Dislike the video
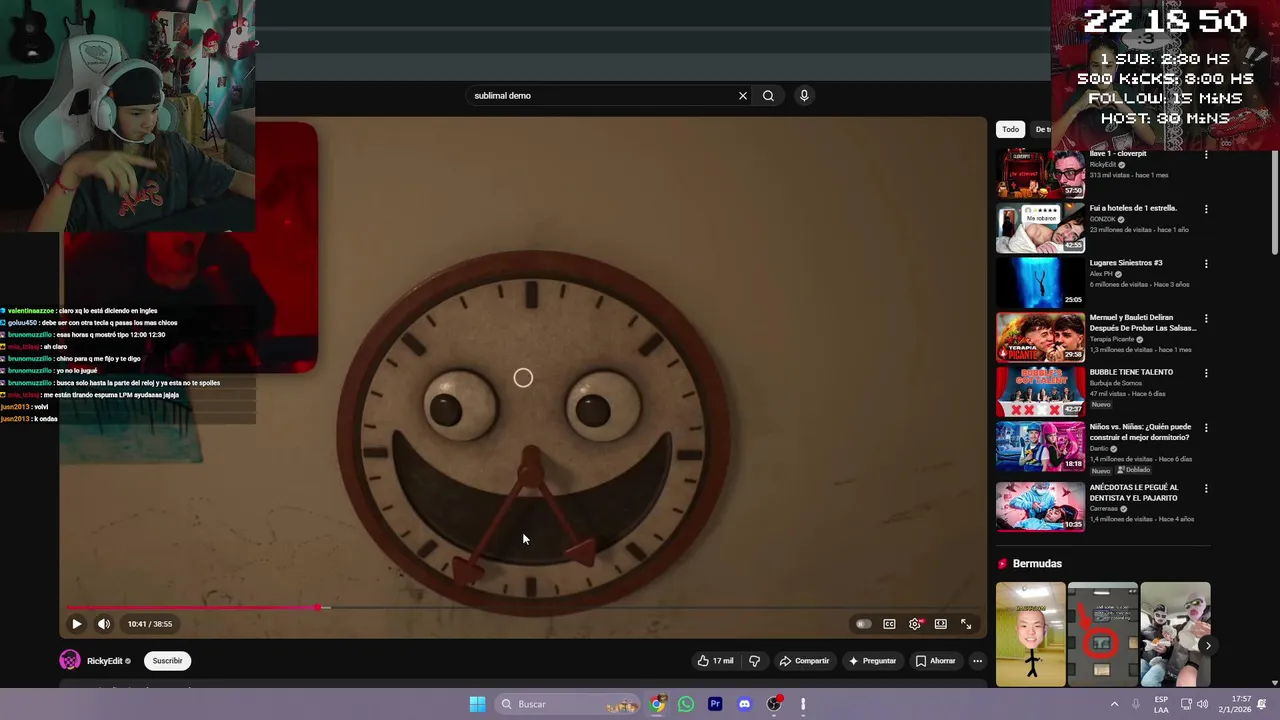The image size is (1280, 720). [x=755, y=661]
